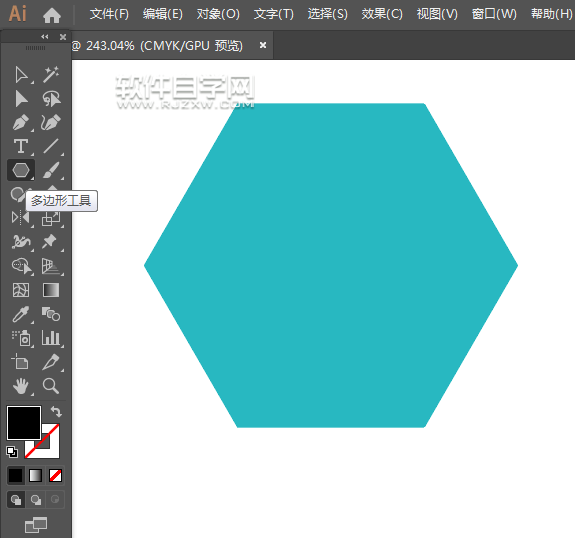Activate the Type tool
The image size is (575, 538).
[21, 146]
